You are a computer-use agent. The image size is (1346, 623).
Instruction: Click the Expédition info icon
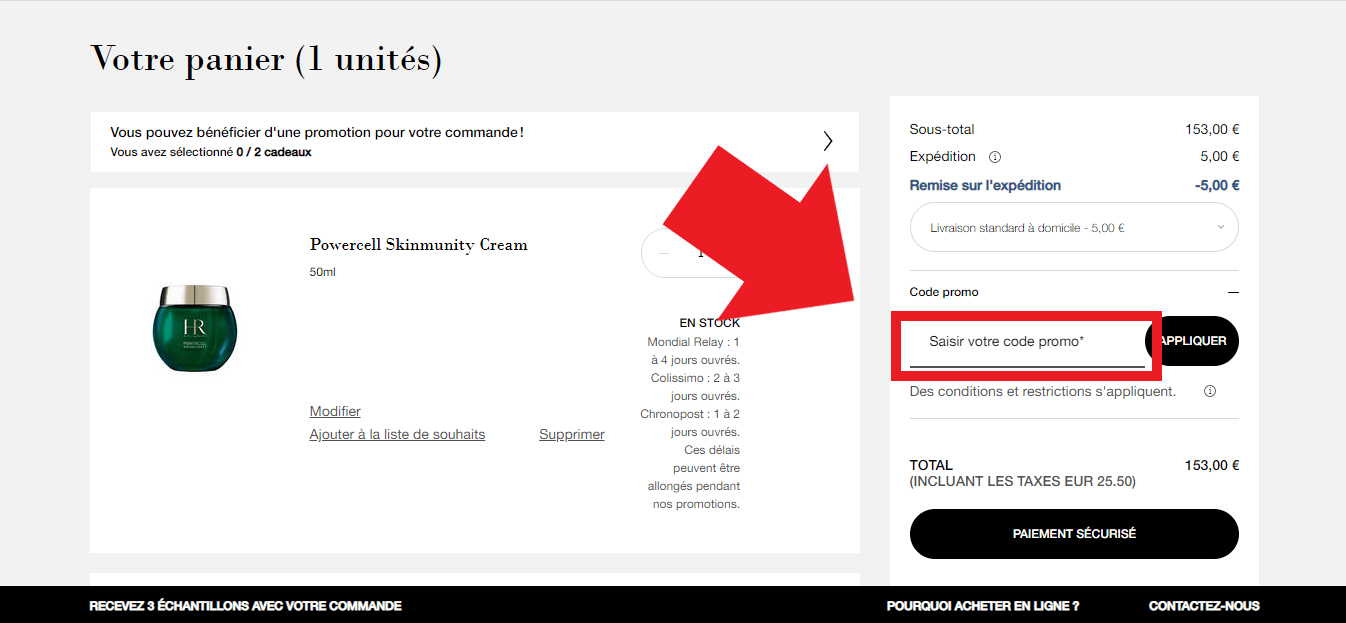[x=995, y=157]
